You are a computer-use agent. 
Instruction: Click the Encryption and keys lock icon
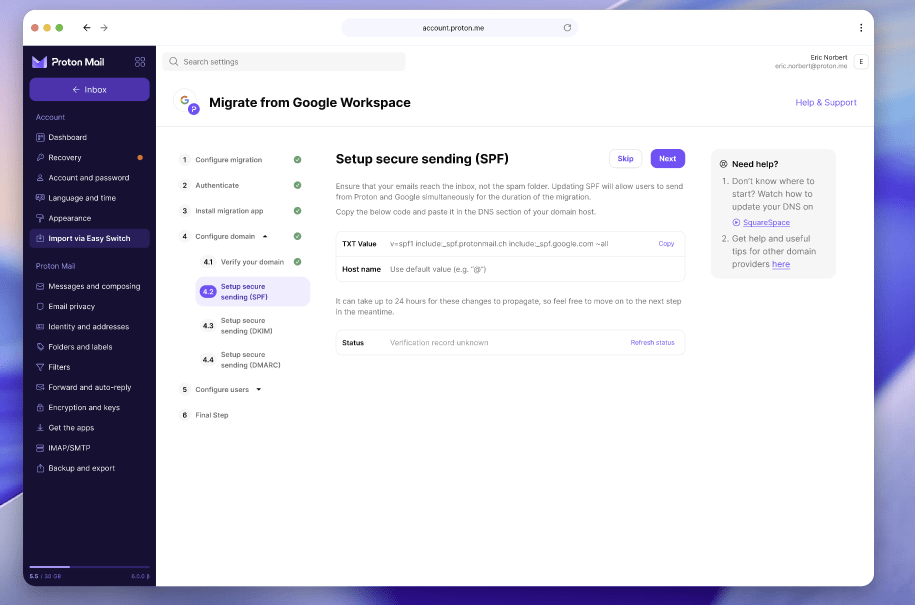tap(40, 407)
